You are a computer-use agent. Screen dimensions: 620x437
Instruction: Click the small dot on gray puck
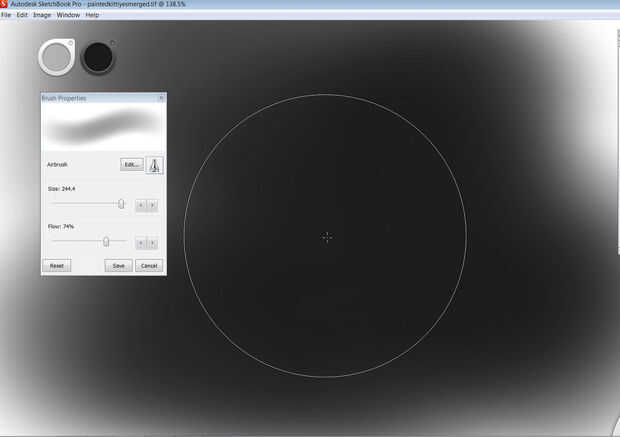(70, 44)
